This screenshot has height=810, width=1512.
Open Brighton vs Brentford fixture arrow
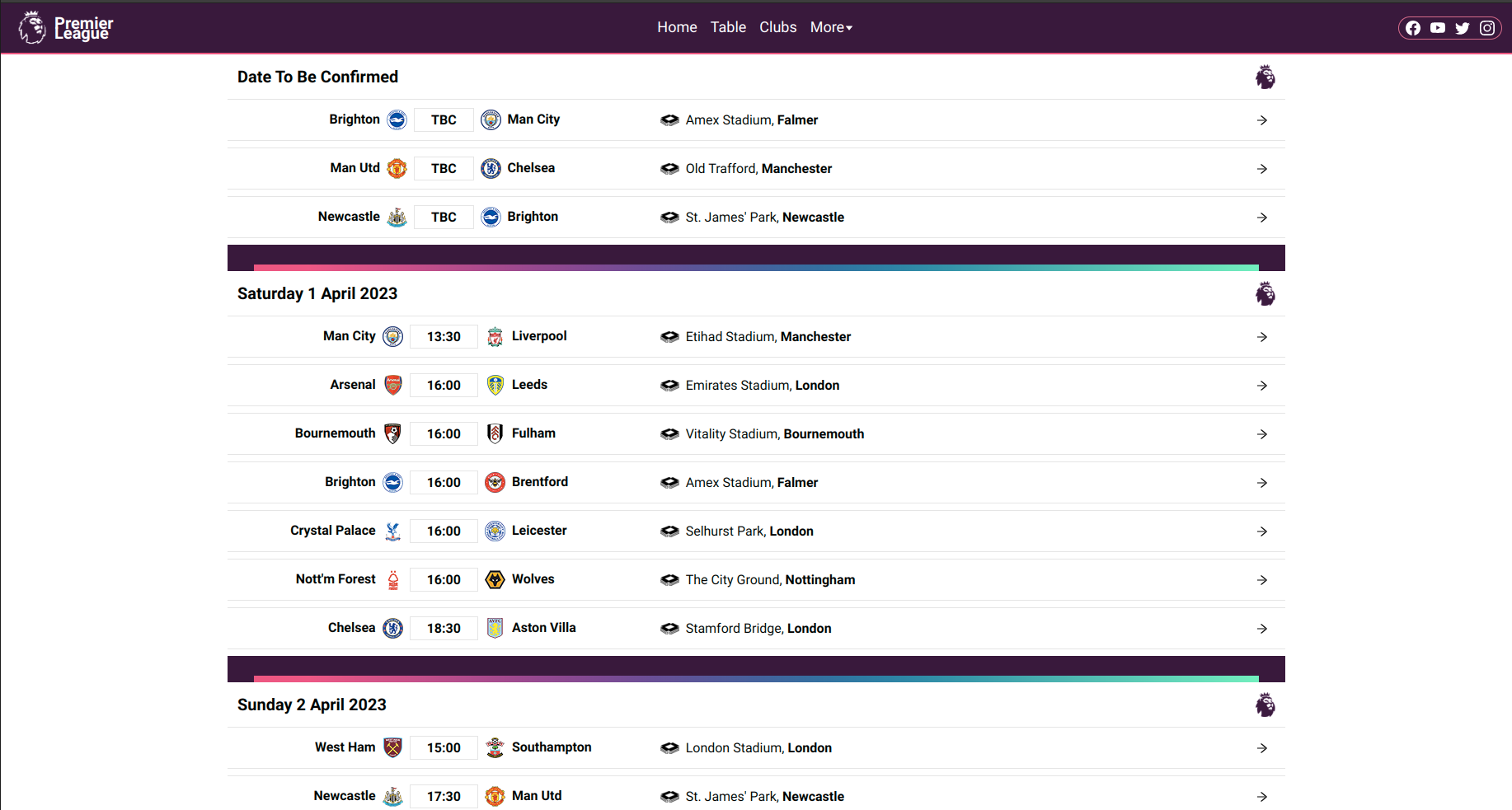coord(1262,483)
